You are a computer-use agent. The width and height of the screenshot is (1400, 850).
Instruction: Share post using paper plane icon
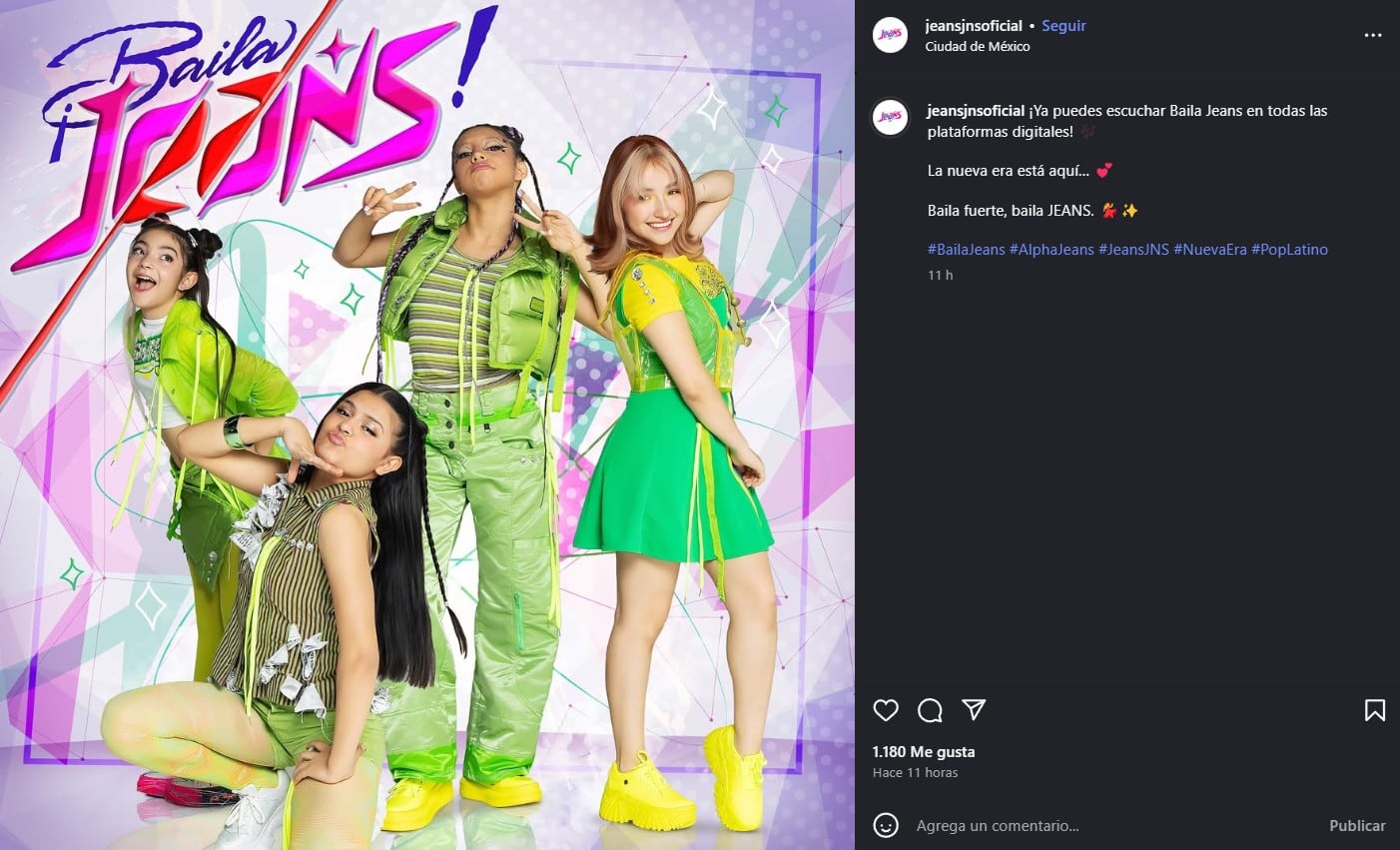974,710
